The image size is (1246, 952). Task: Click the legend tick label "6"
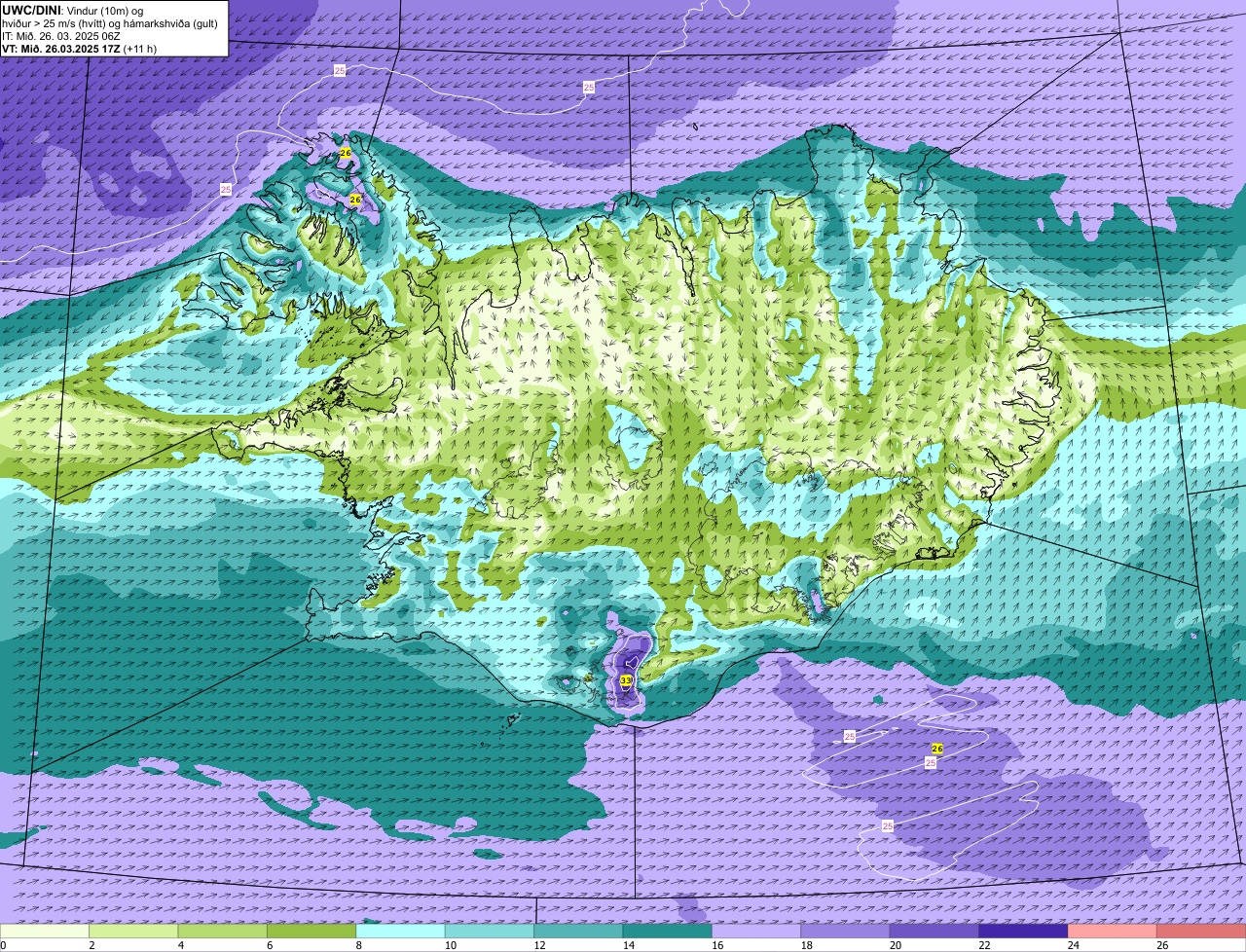270,945
